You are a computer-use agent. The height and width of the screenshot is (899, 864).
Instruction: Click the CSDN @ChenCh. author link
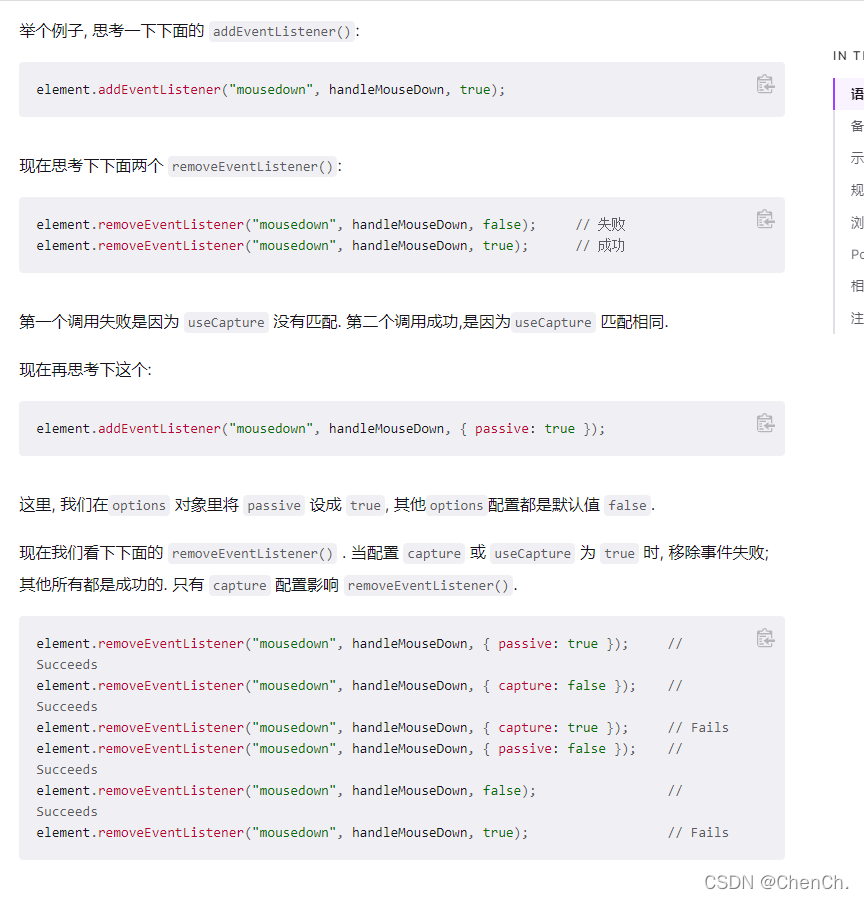point(777,882)
